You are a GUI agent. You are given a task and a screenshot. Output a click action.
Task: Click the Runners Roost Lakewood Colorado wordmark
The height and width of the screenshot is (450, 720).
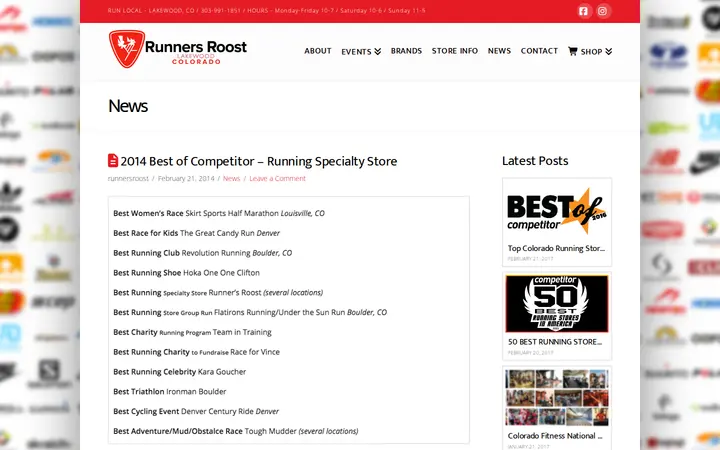[196, 52]
